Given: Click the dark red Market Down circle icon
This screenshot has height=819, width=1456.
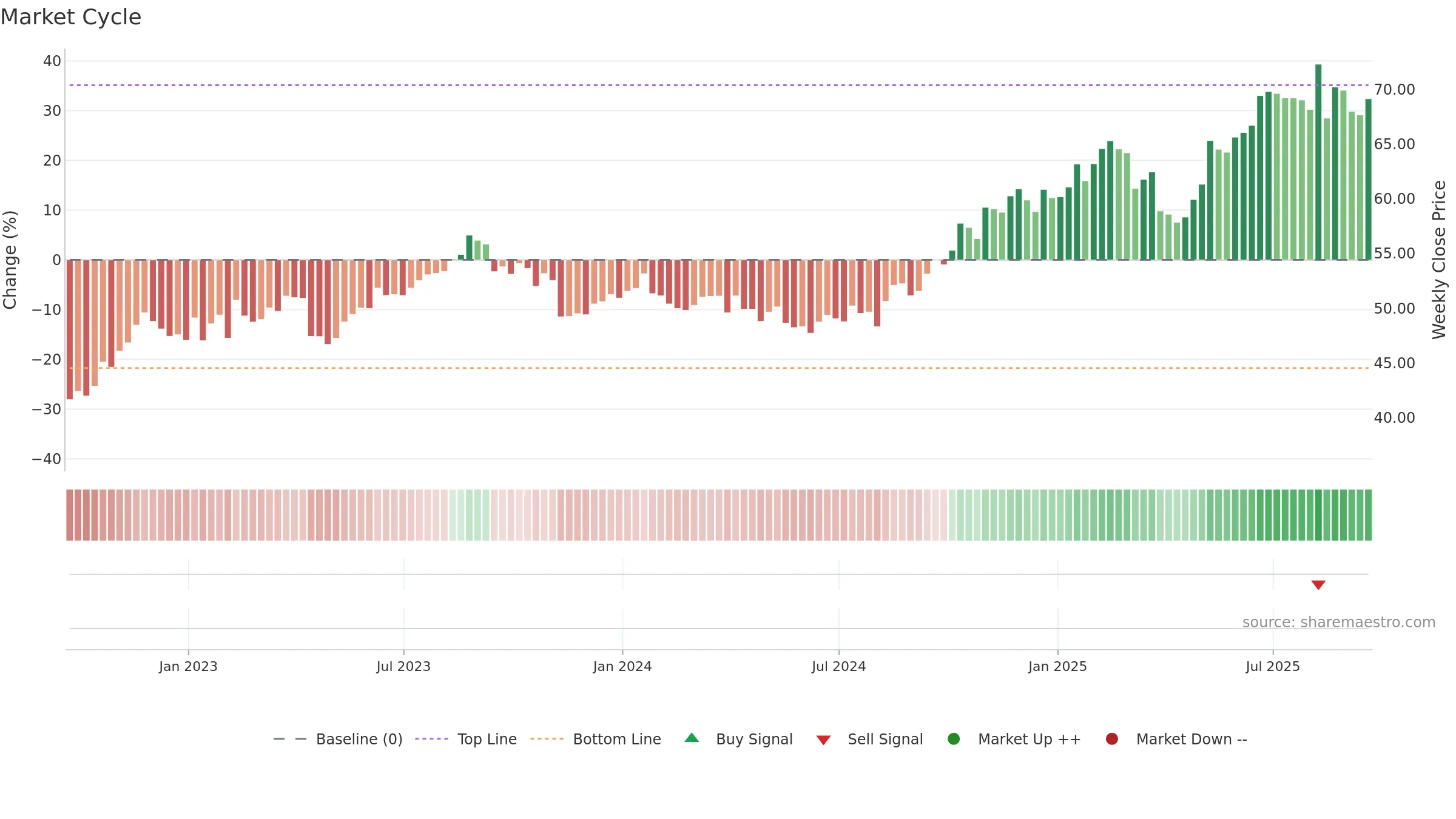Looking at the screenshot, I should (1112, 739).
